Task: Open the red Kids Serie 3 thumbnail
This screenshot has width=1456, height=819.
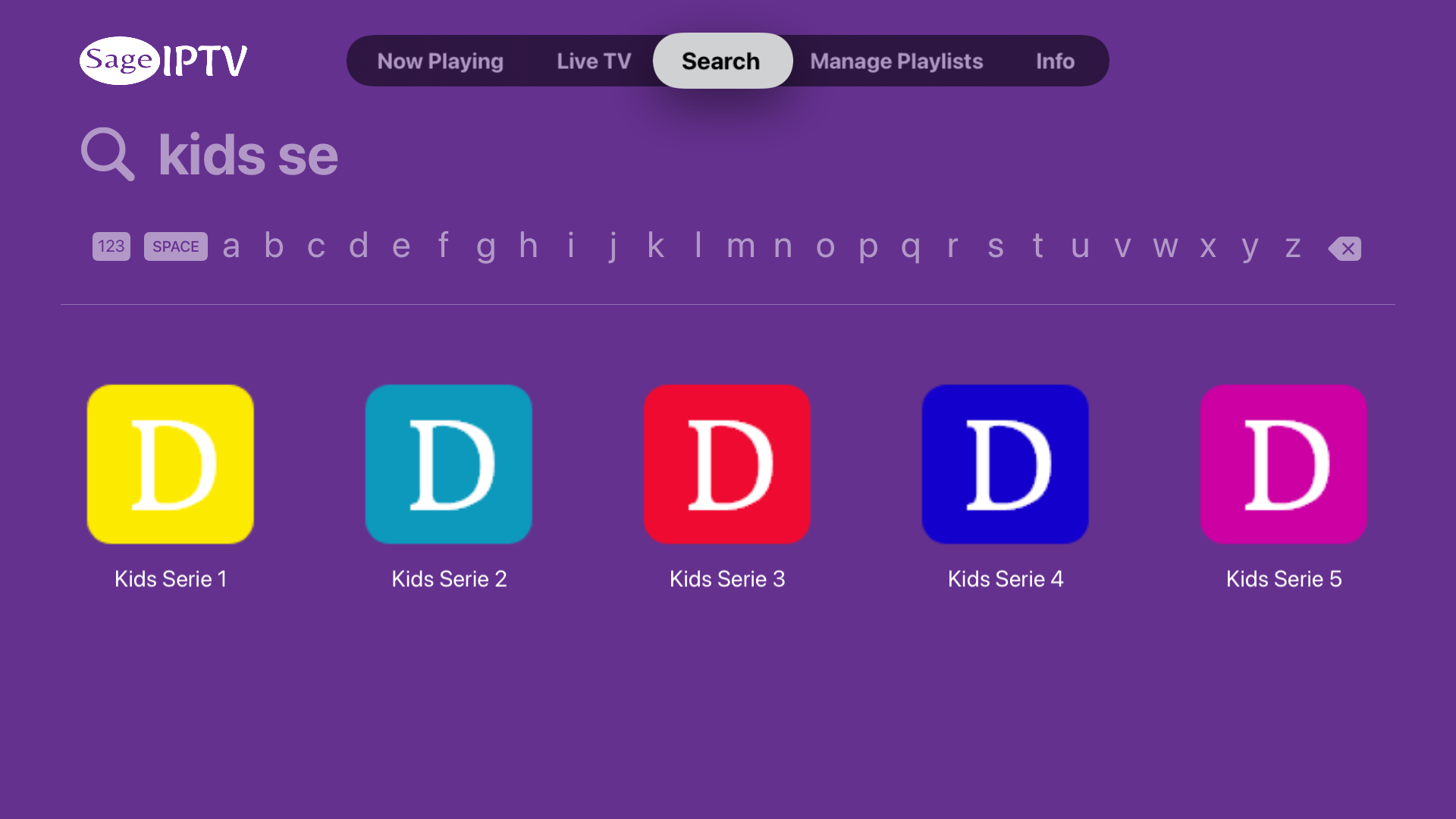Action: (x=727, y=464)
